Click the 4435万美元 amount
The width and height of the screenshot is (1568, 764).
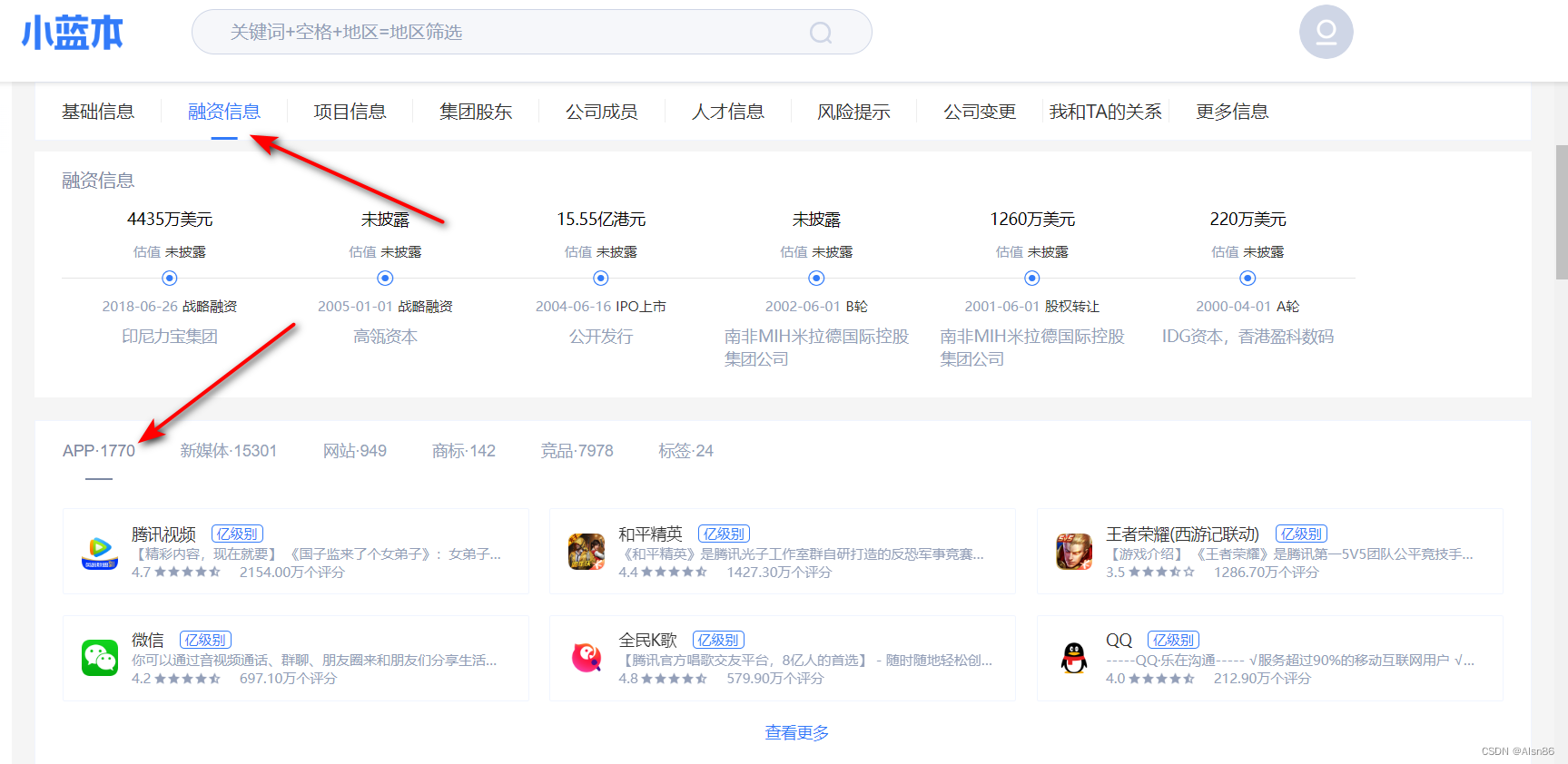pos(170,220)
